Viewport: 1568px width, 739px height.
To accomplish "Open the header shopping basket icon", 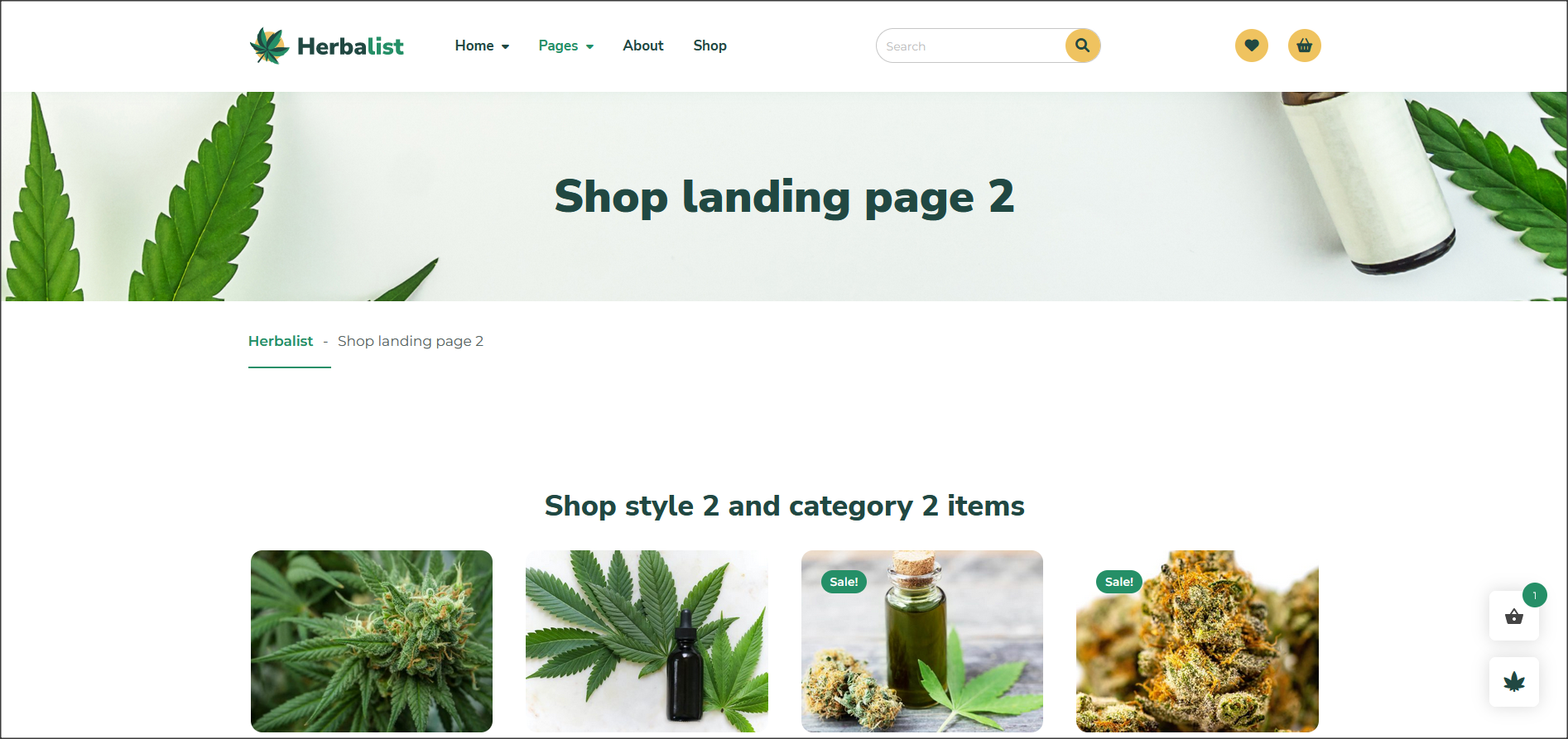I will pos(1305,46).
